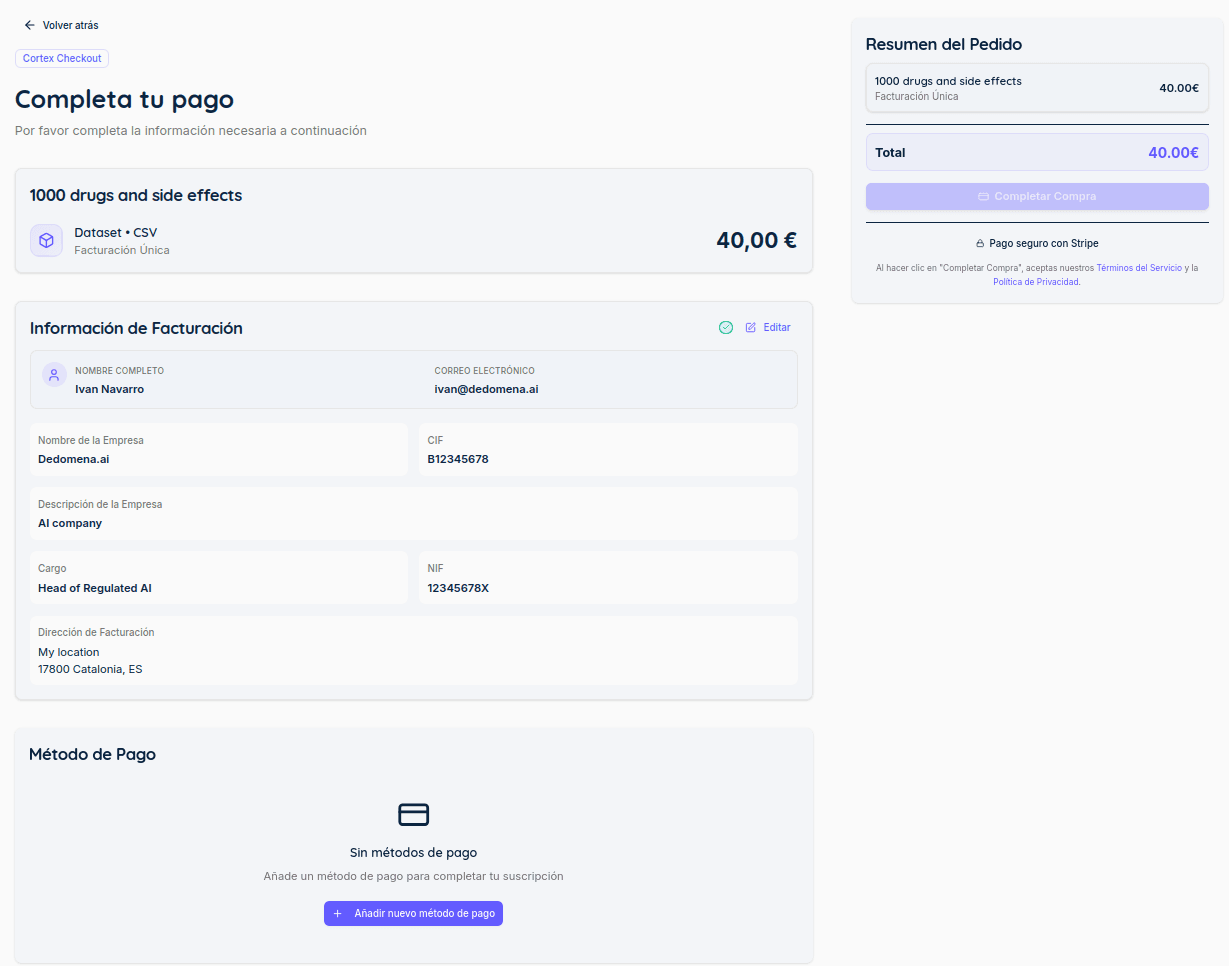The width and height of the screenshot is (1229, 966).
Task: Click the green verified checkmark icon
Action: click(726, 328)
